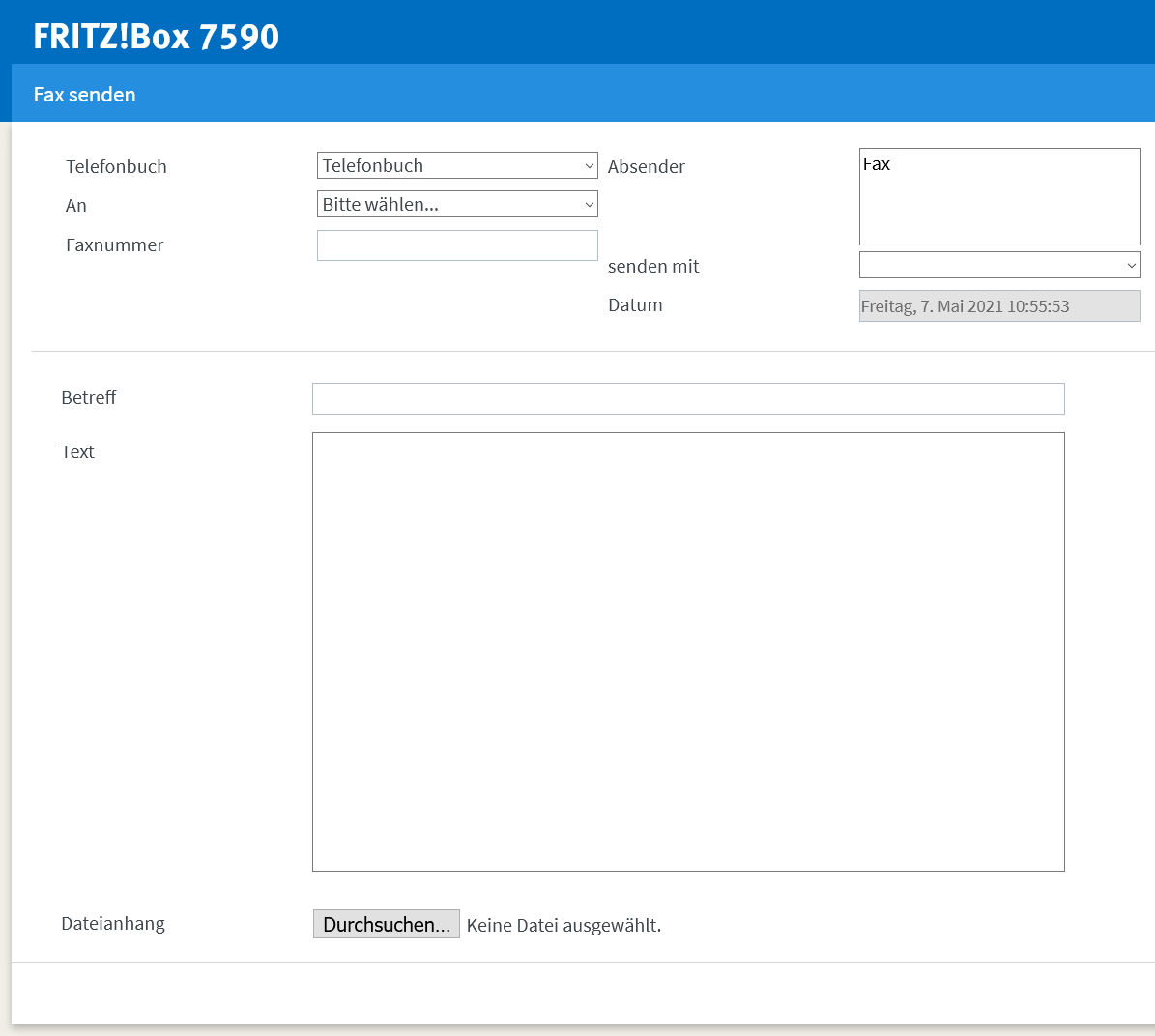
Task: Click the 'An' label
Action: point(75,206)
